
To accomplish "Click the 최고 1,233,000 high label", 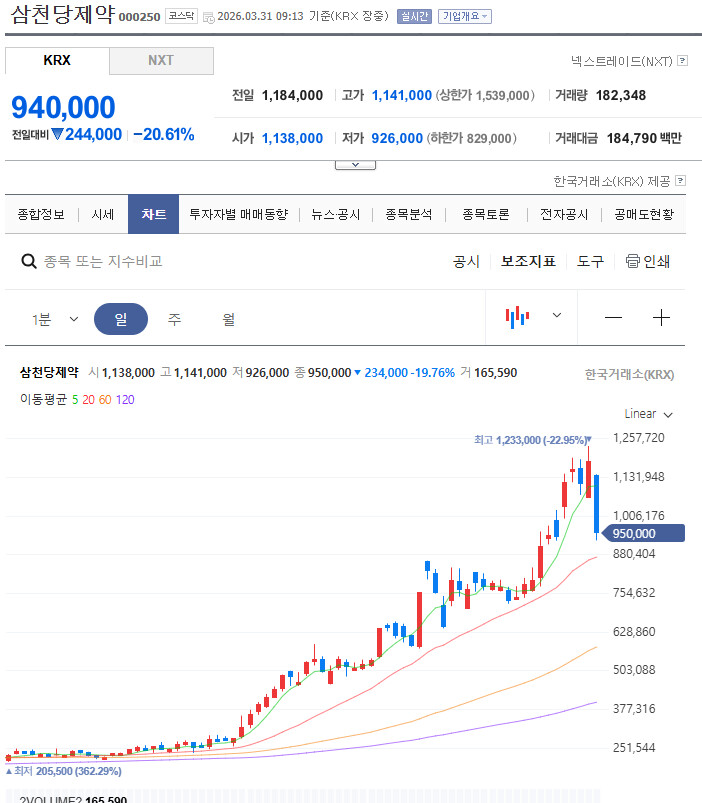I will pyautogui.click(x=533, y=440).
